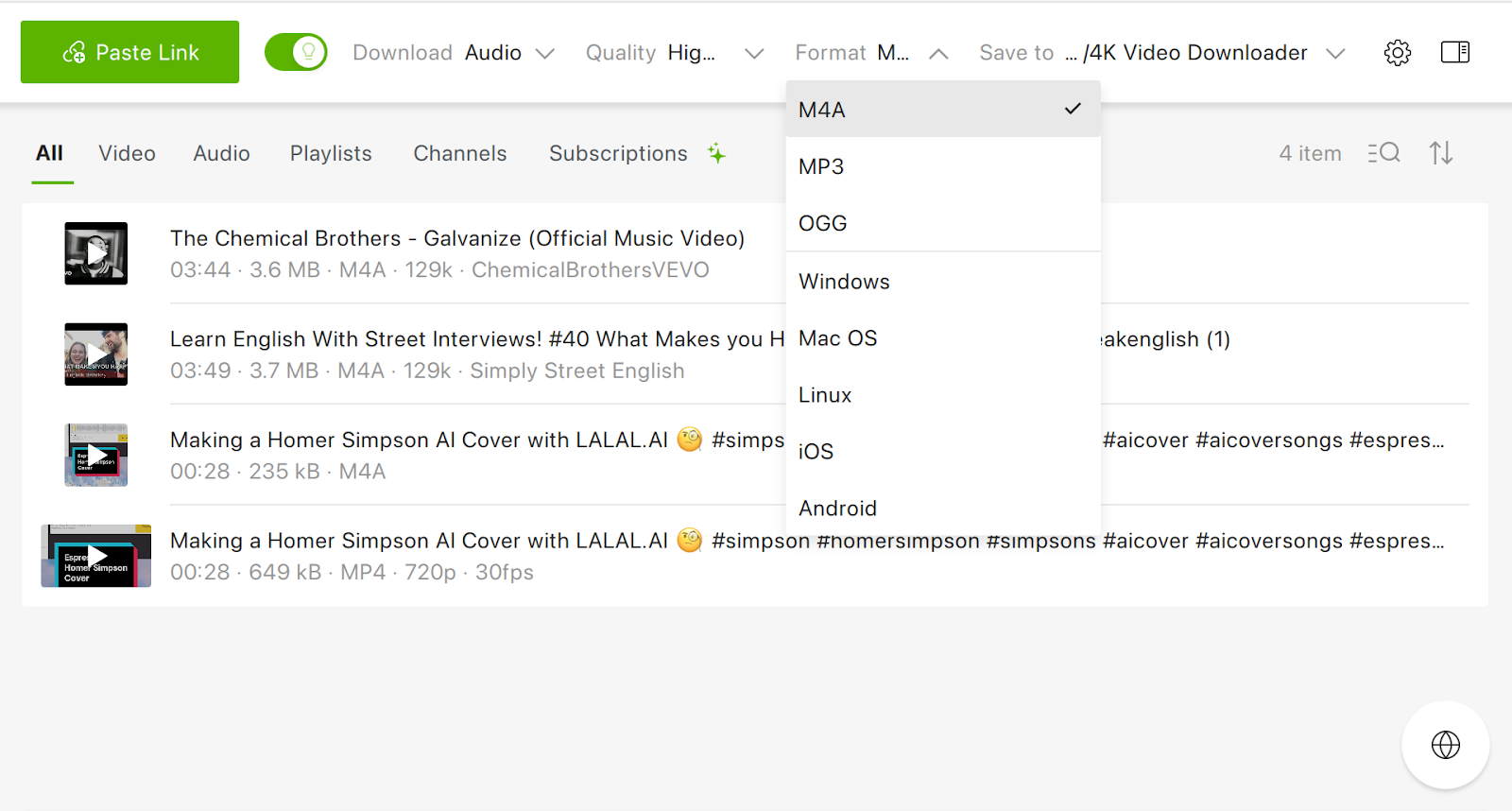Select the Mac OS preset option
Screen dimensions: 1512x811
(943, 338)
